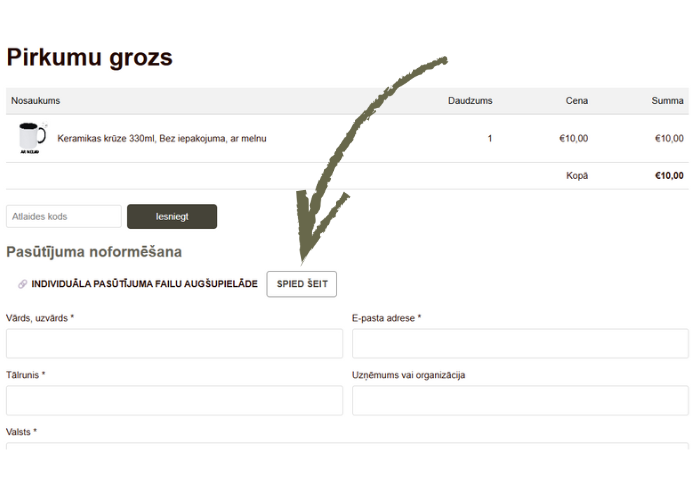Click the ceramic mug product thumbnail
Image resolution: width=699 pixels, height=496 pixels.
[32, 138]
